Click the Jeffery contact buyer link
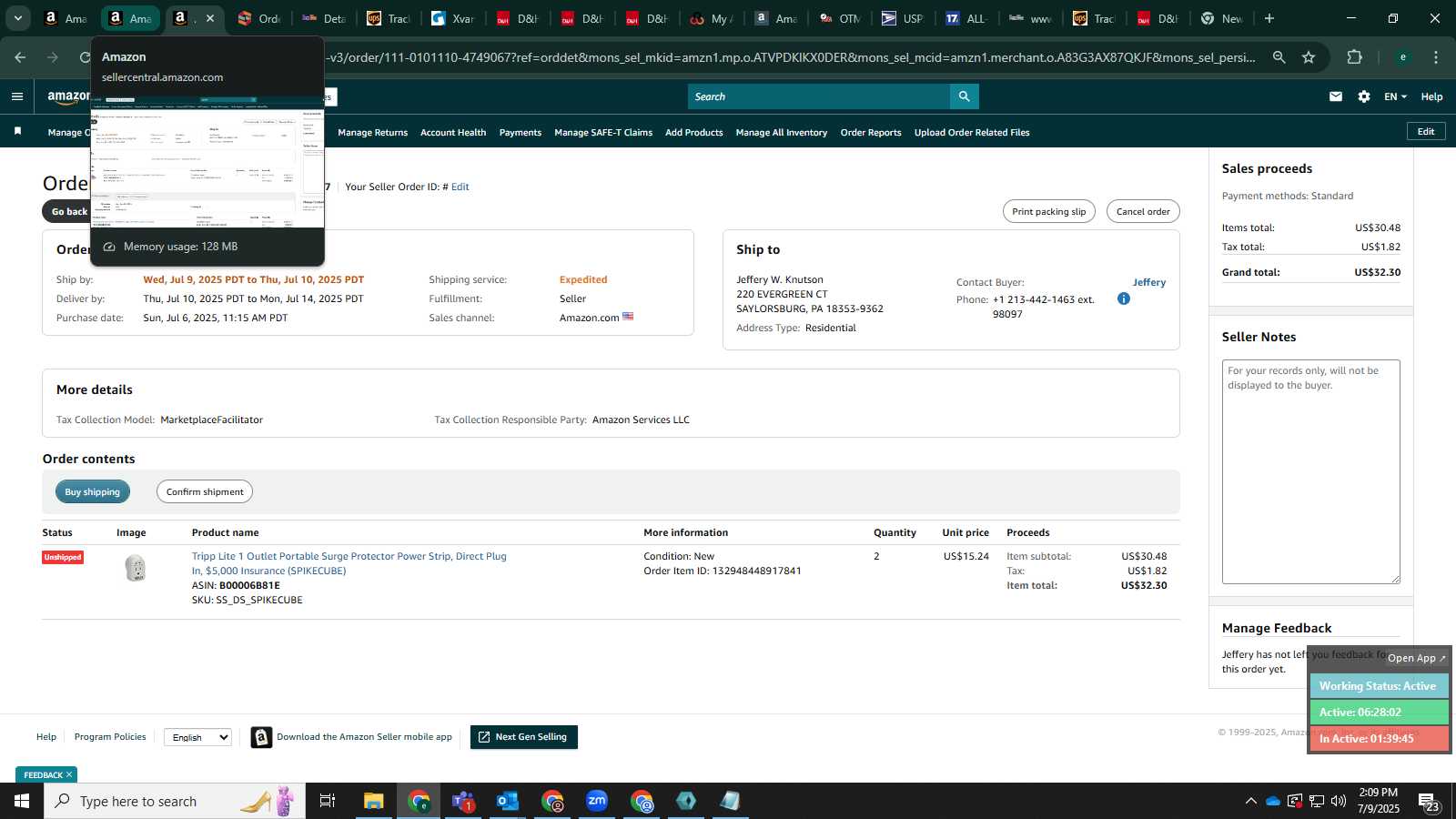1456x819 pixels. point(1149,282)
